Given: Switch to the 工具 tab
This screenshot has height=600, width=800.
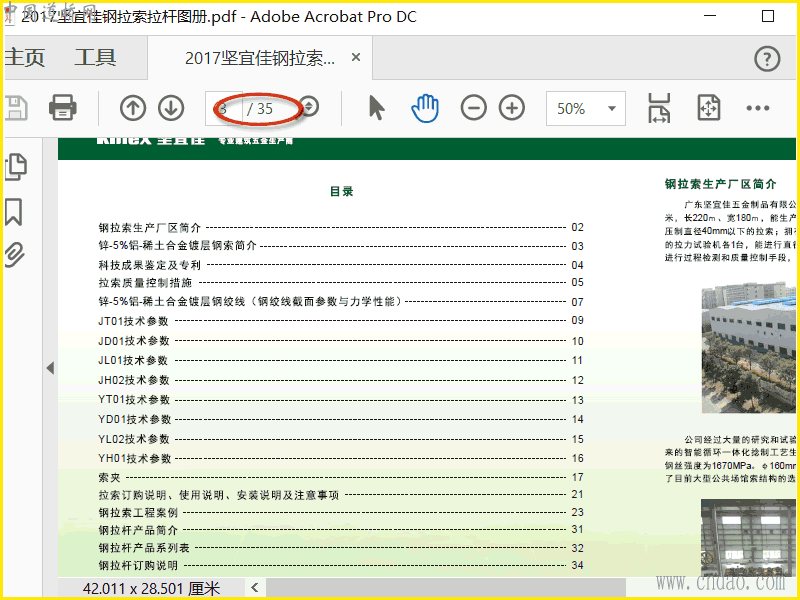Looking at the screenshot, I should [x=95, y=57].
